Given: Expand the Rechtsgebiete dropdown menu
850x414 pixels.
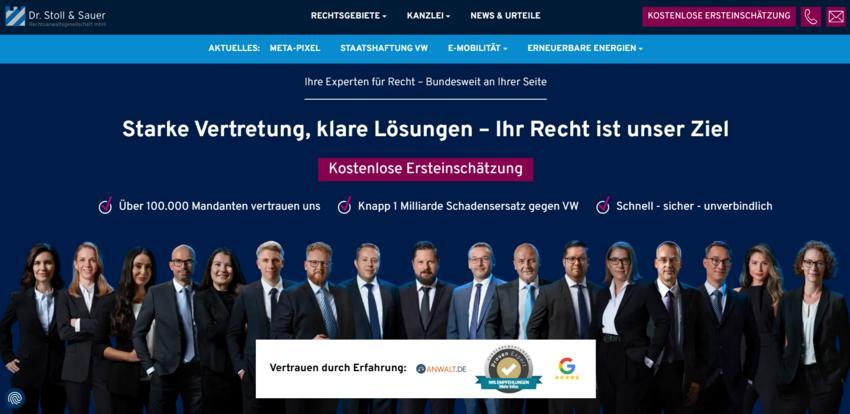Looking at the screenshot, I should (348, 16).
